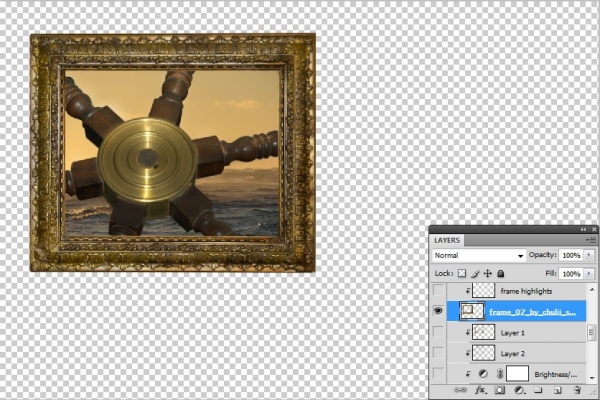Click the frame_07_by_chulii layer name

(x=533, y=312)
